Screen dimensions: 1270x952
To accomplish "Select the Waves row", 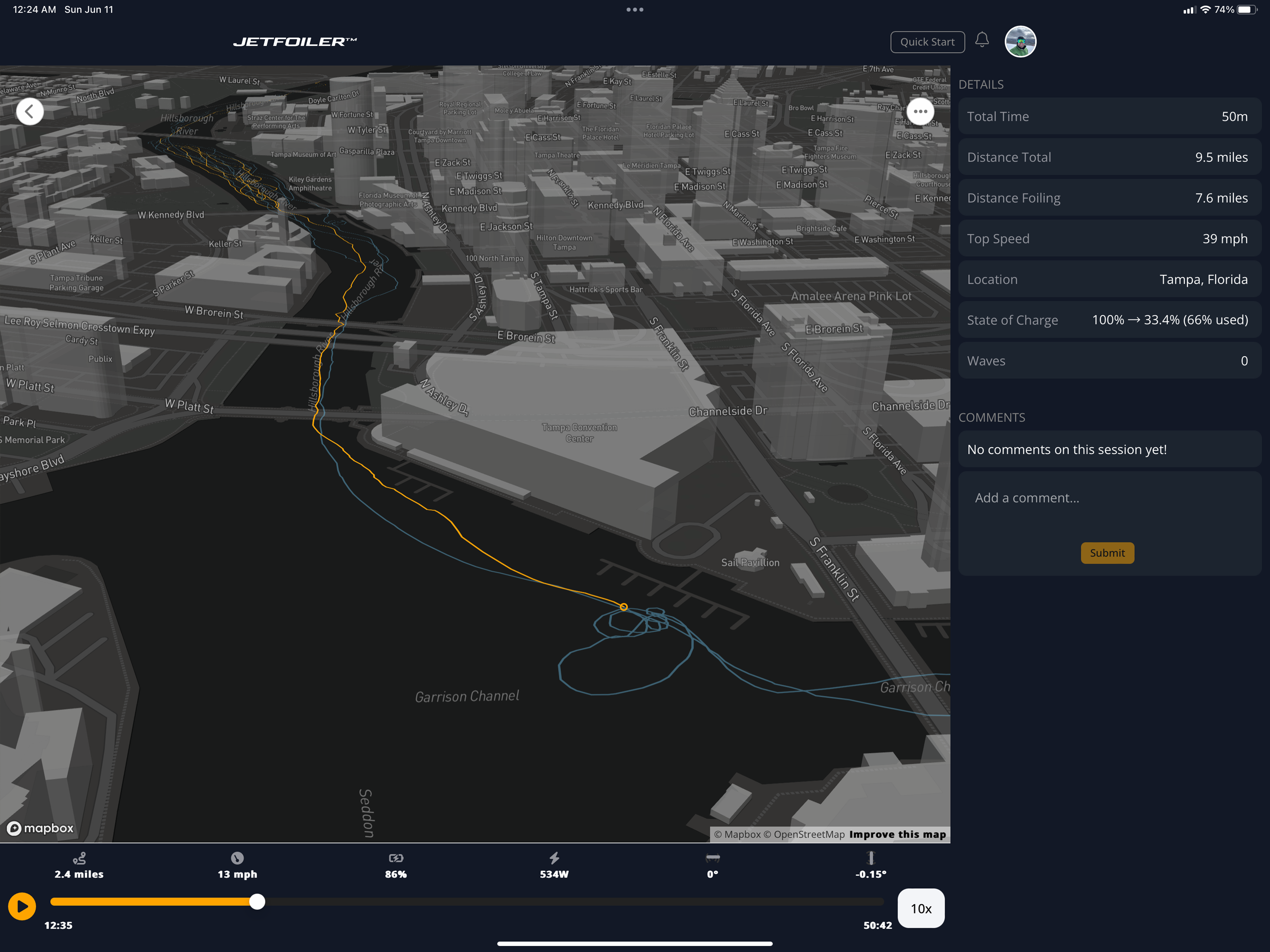I will [x=1109, y=361].
